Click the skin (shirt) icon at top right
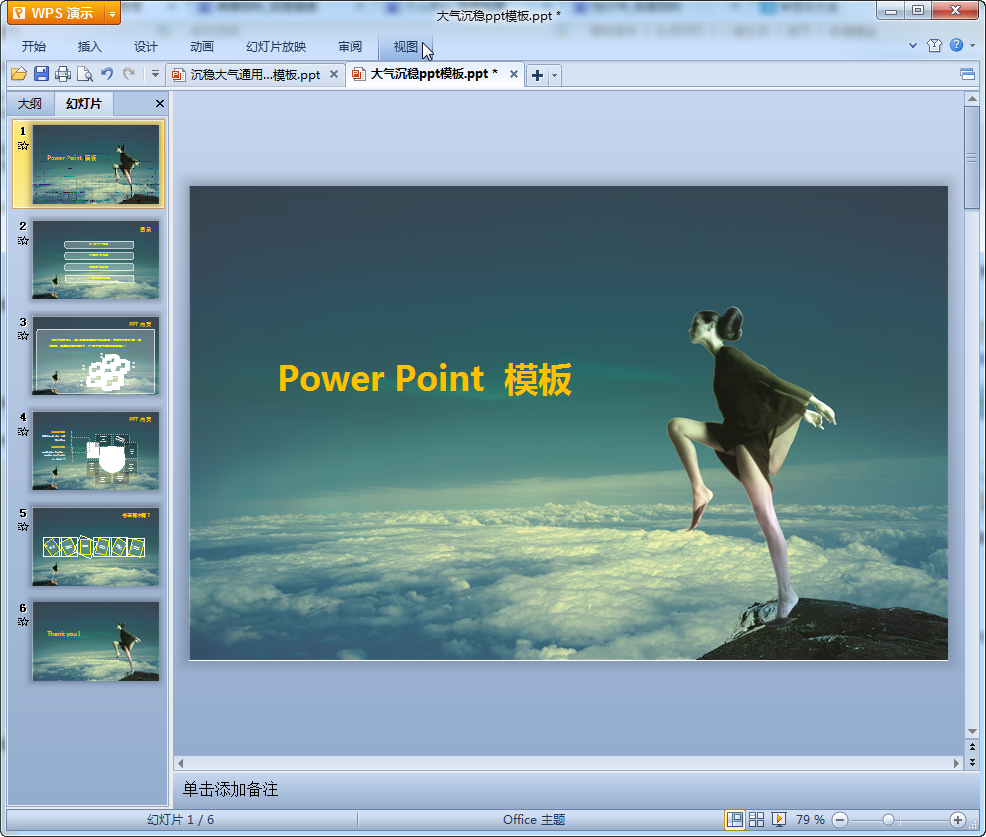Viewport: 986px width, 837px height. tap(934, 45)
